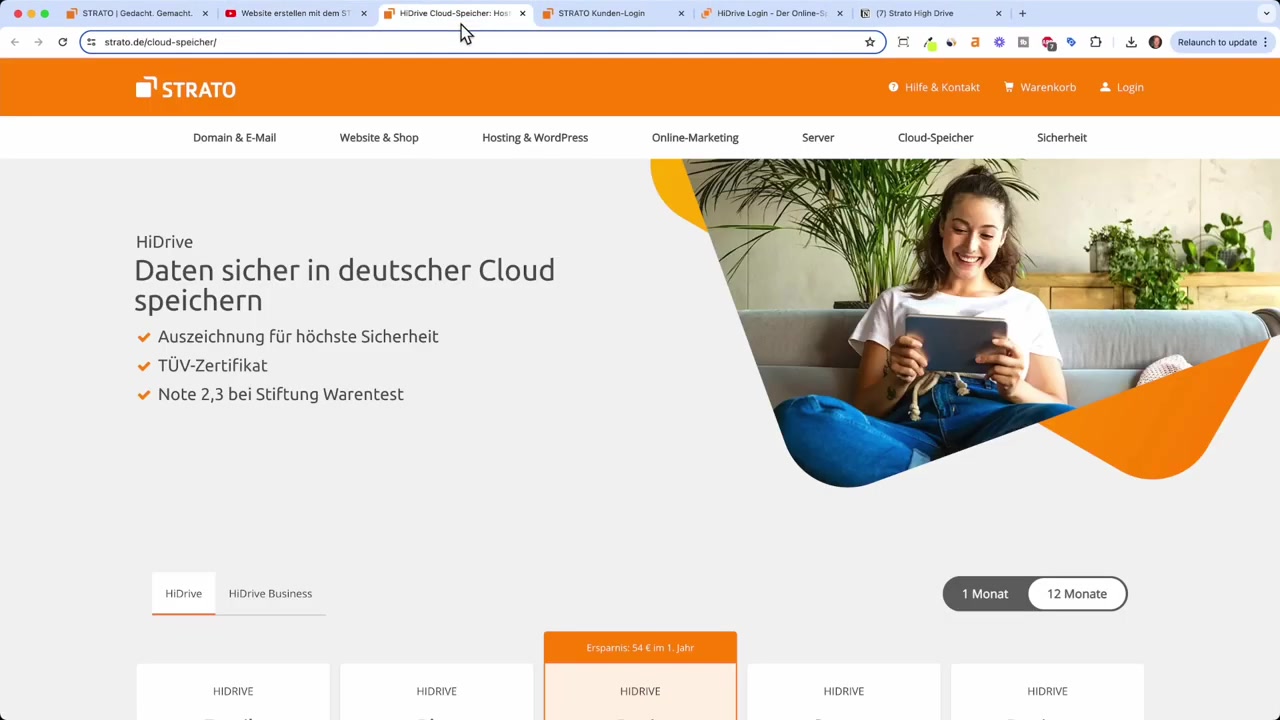1280x720 pixels.
Task: Open Hilfe & Kontakt link
Action: (934, 87)
